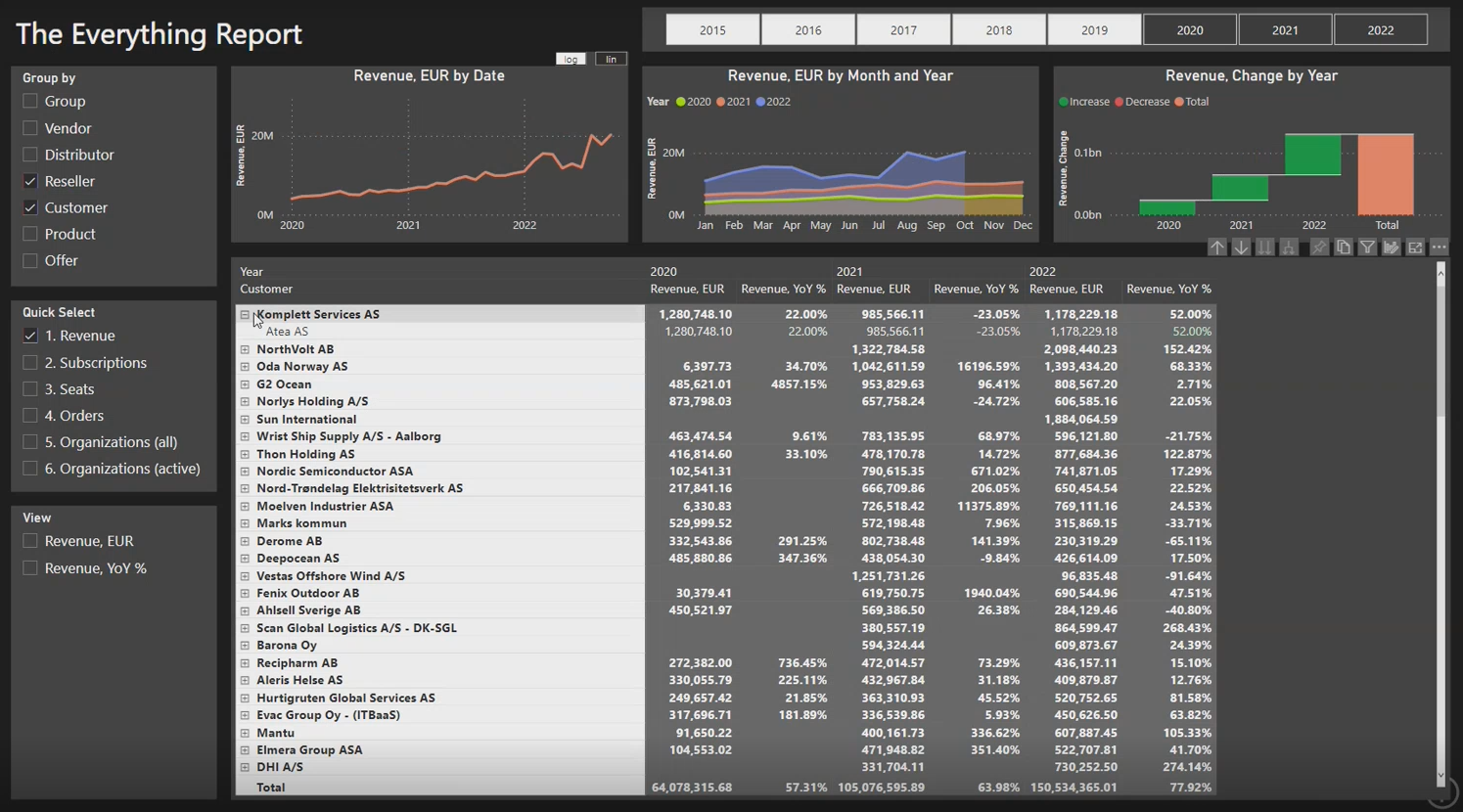Sort by 2022 Revenue, YoY % header
1463x812 pixels.
(x=1168, y=290)
